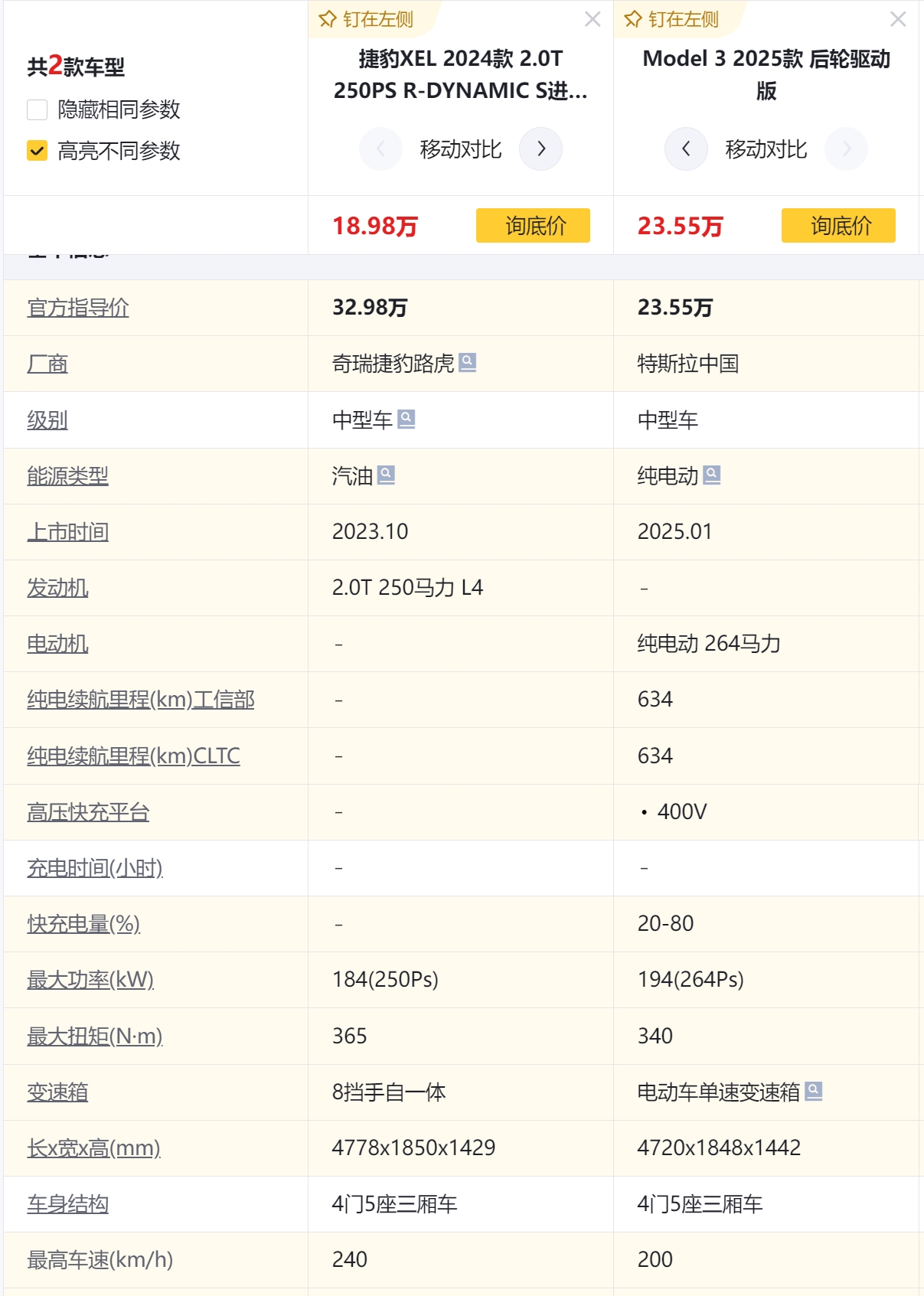Click 移动对比 label under Model 3
This screenshot has height=1296, width=924.
click(766, 149)
